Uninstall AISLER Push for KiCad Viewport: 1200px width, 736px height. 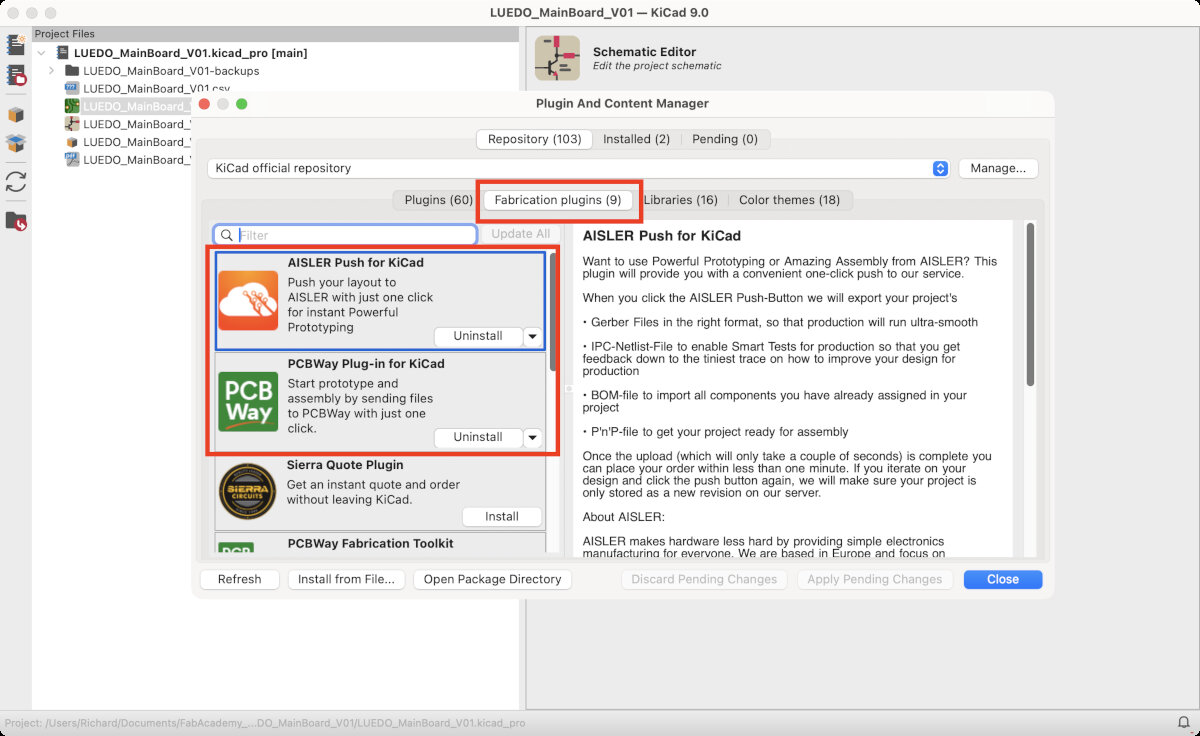coord(478,336)
